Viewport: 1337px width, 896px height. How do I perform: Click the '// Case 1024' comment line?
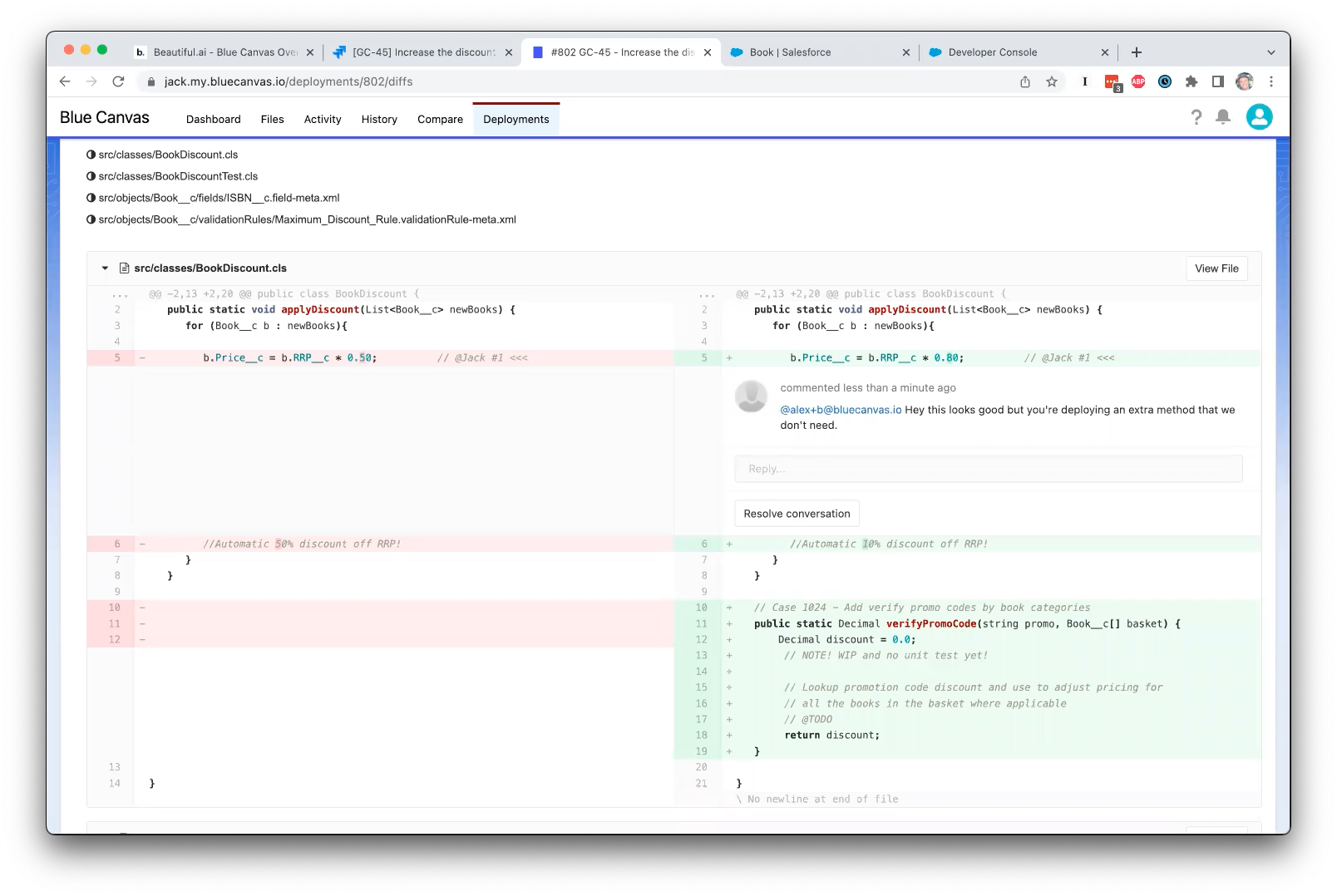point(922,608)
